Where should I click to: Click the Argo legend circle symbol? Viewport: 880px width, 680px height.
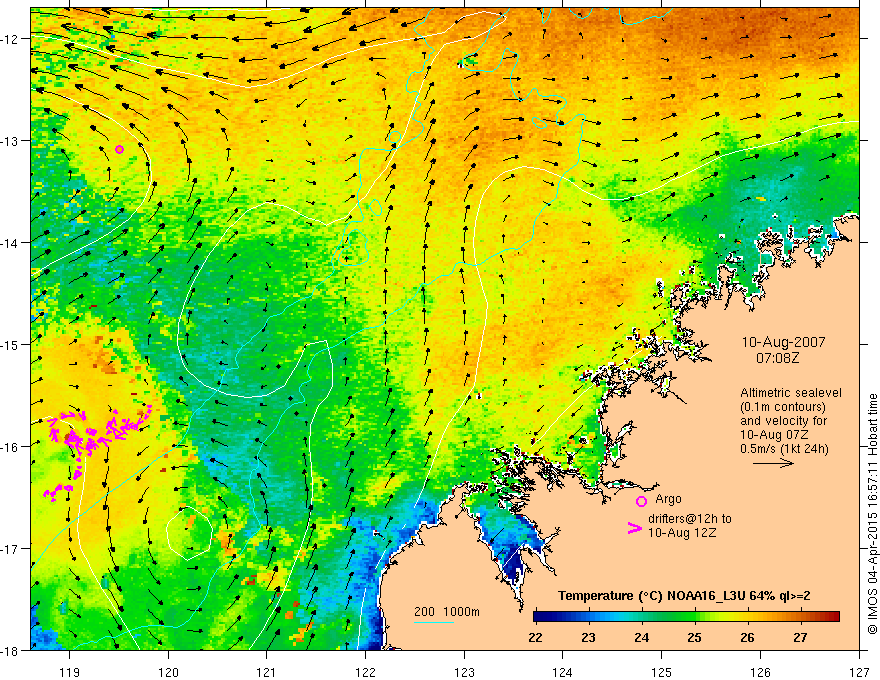(641, 501)
